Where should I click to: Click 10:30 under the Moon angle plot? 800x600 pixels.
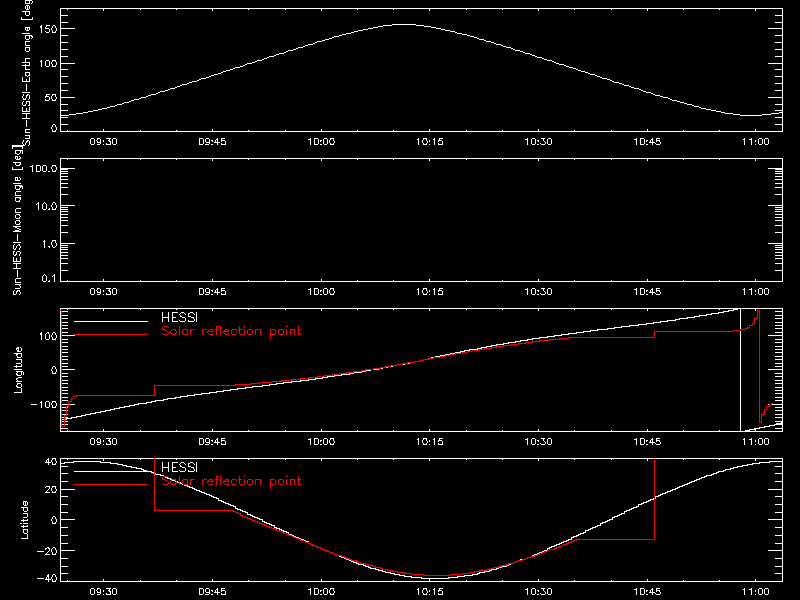point(538,292)
